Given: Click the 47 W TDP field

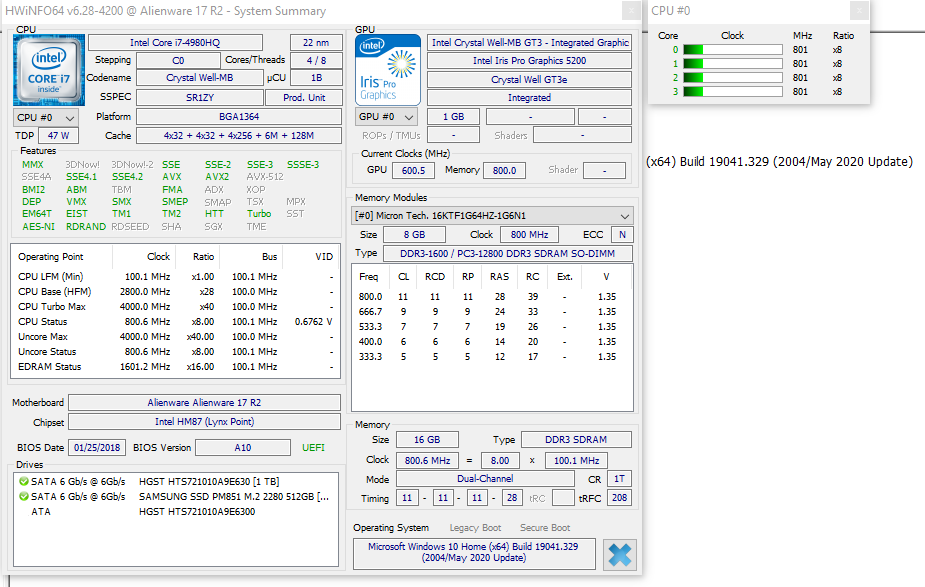Looking at the screenshot, I should [58, 136].
